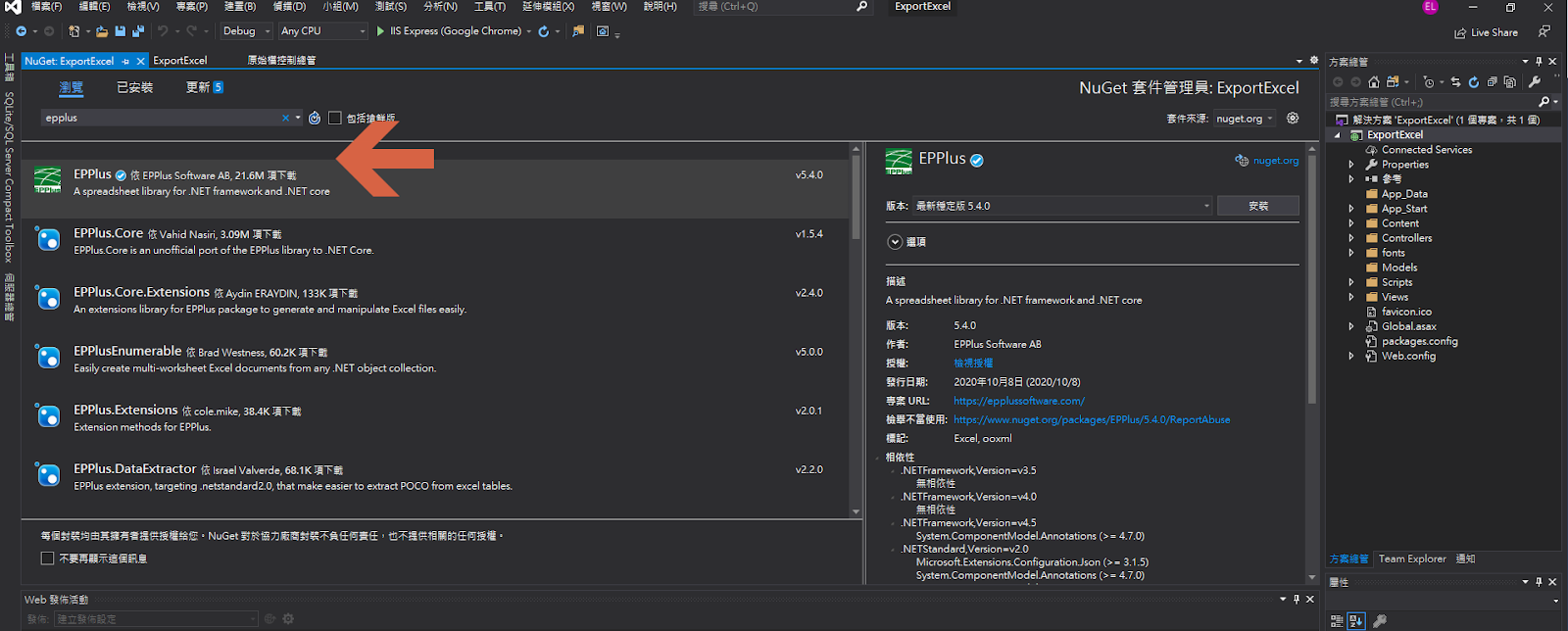Open NuGet package source settings gear
1568x631 pixels.
click(1293, 118)
